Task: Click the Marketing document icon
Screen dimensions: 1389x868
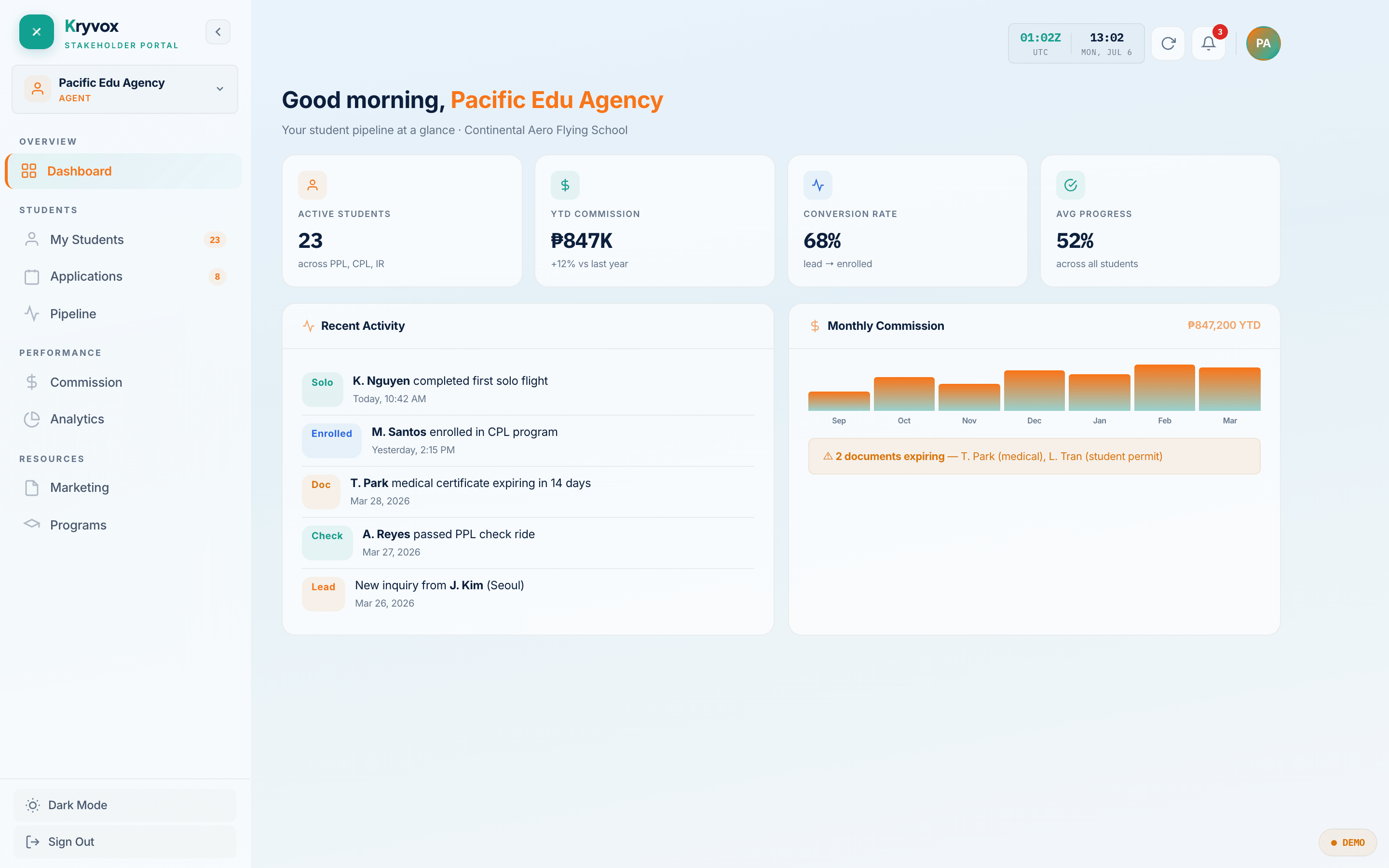Action: point(31,488)
